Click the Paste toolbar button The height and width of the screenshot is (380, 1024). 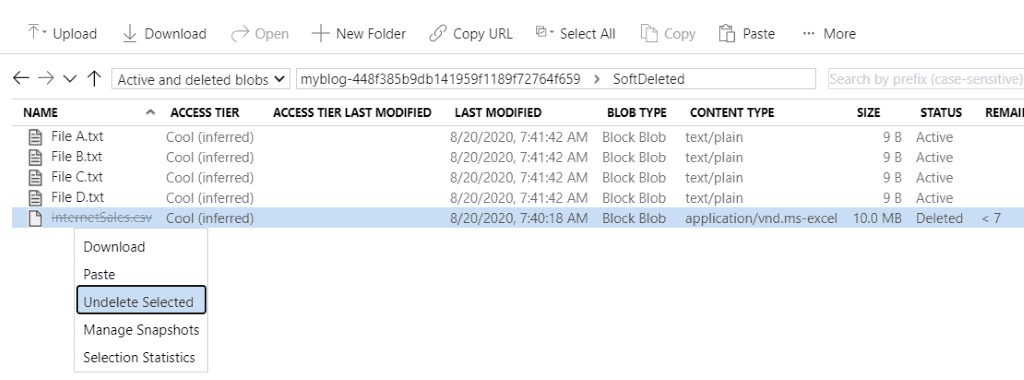746,33
